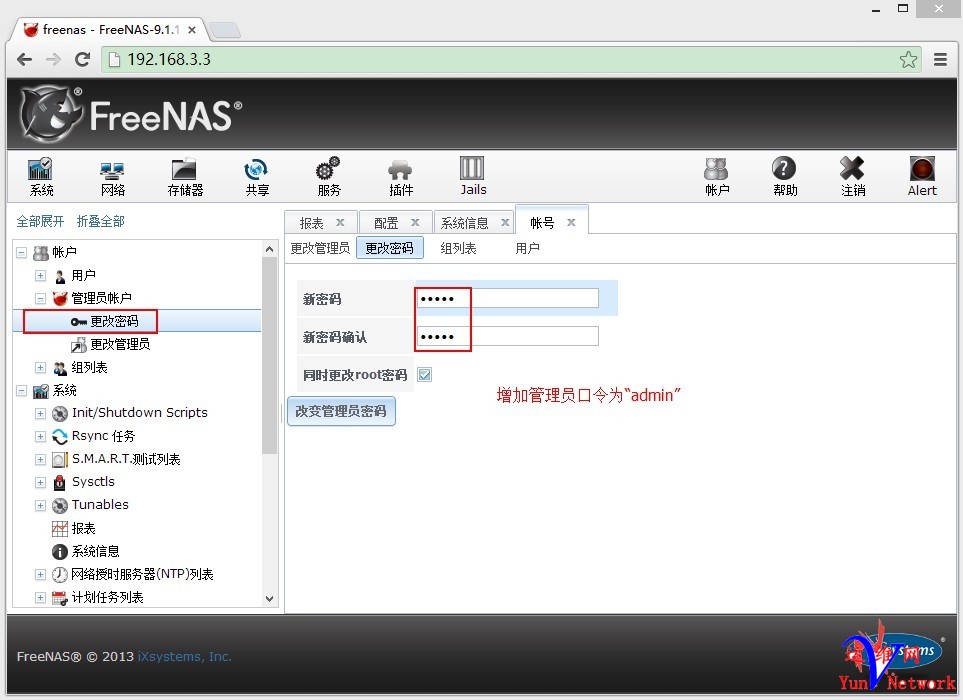The width and height of the screenshot is (963, 700).
Task: Click the 报表 chart icon in tree
Action: point(60,529)
